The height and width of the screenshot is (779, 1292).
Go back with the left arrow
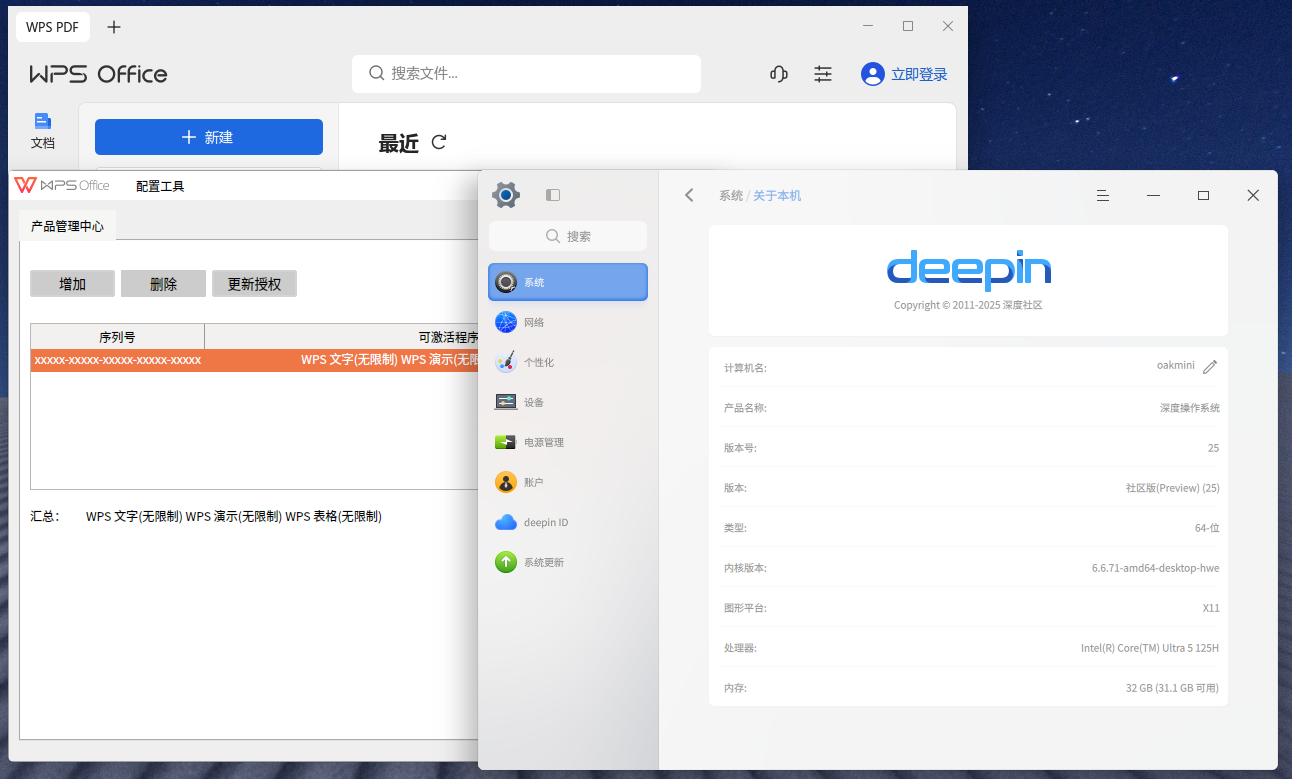[x=689, y=195]
